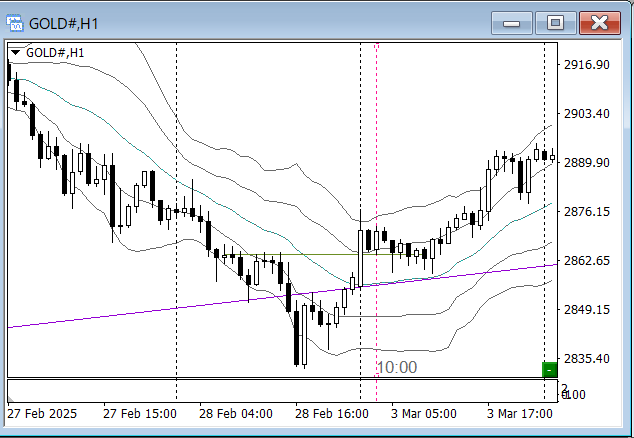Click the 10:00 label near pink line
This screenshot has height=438, width=634.
(x=397, y=367)
